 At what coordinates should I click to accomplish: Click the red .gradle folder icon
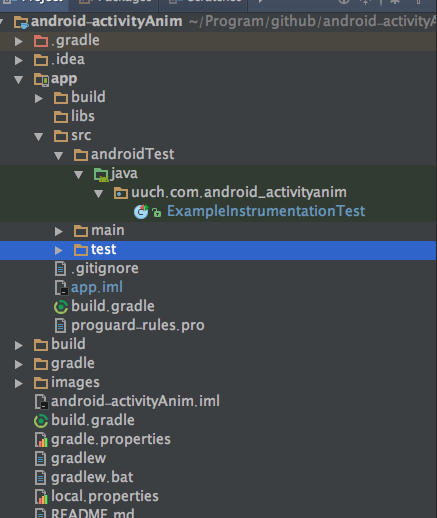pos(41,41)
